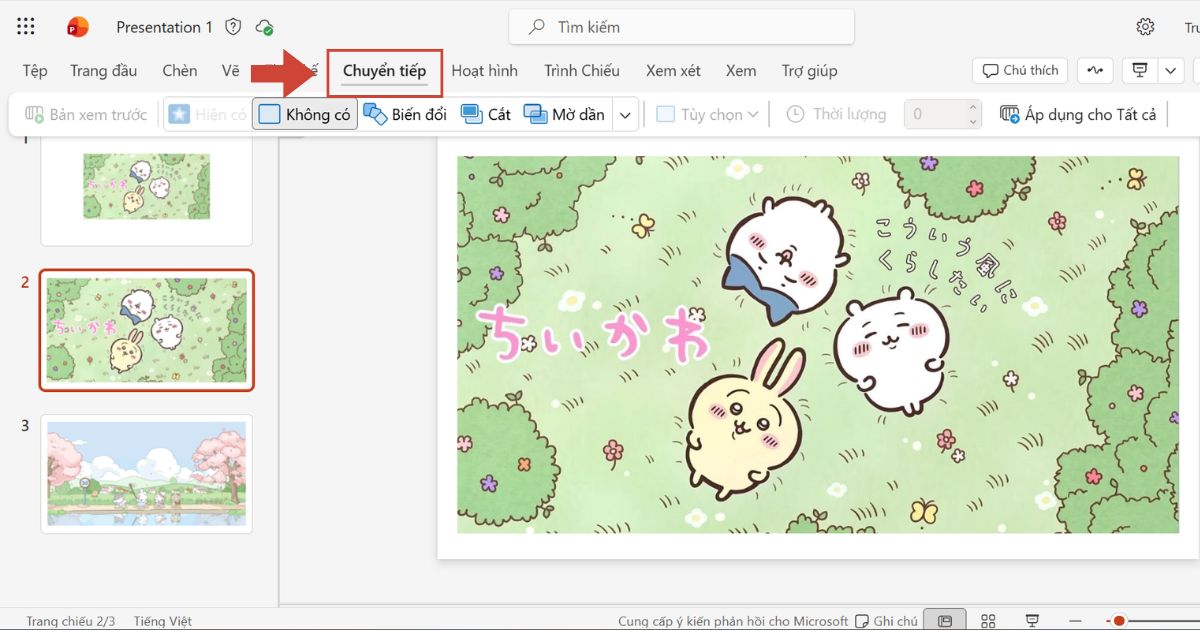Select slide 3 thumbnail with cherry blossoms

(146, 473)
